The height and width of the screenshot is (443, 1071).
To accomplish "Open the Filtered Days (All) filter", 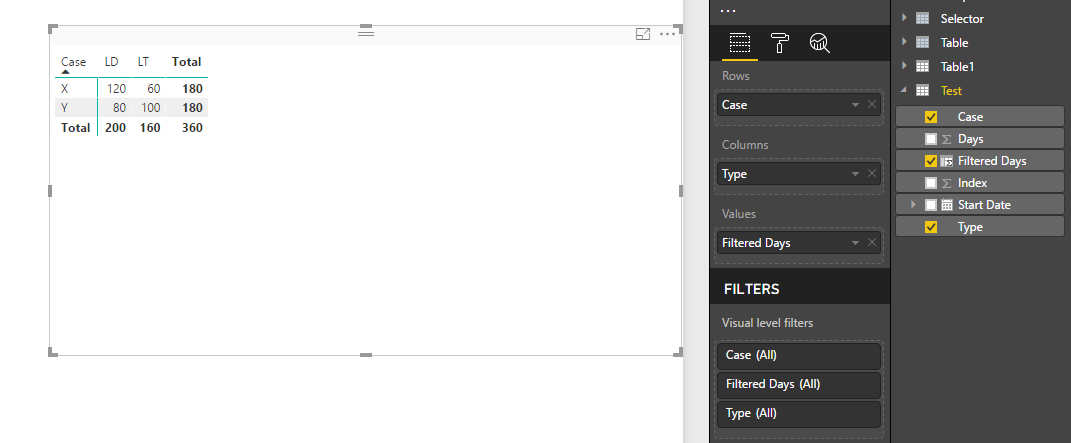I will [x=798, y=384].
